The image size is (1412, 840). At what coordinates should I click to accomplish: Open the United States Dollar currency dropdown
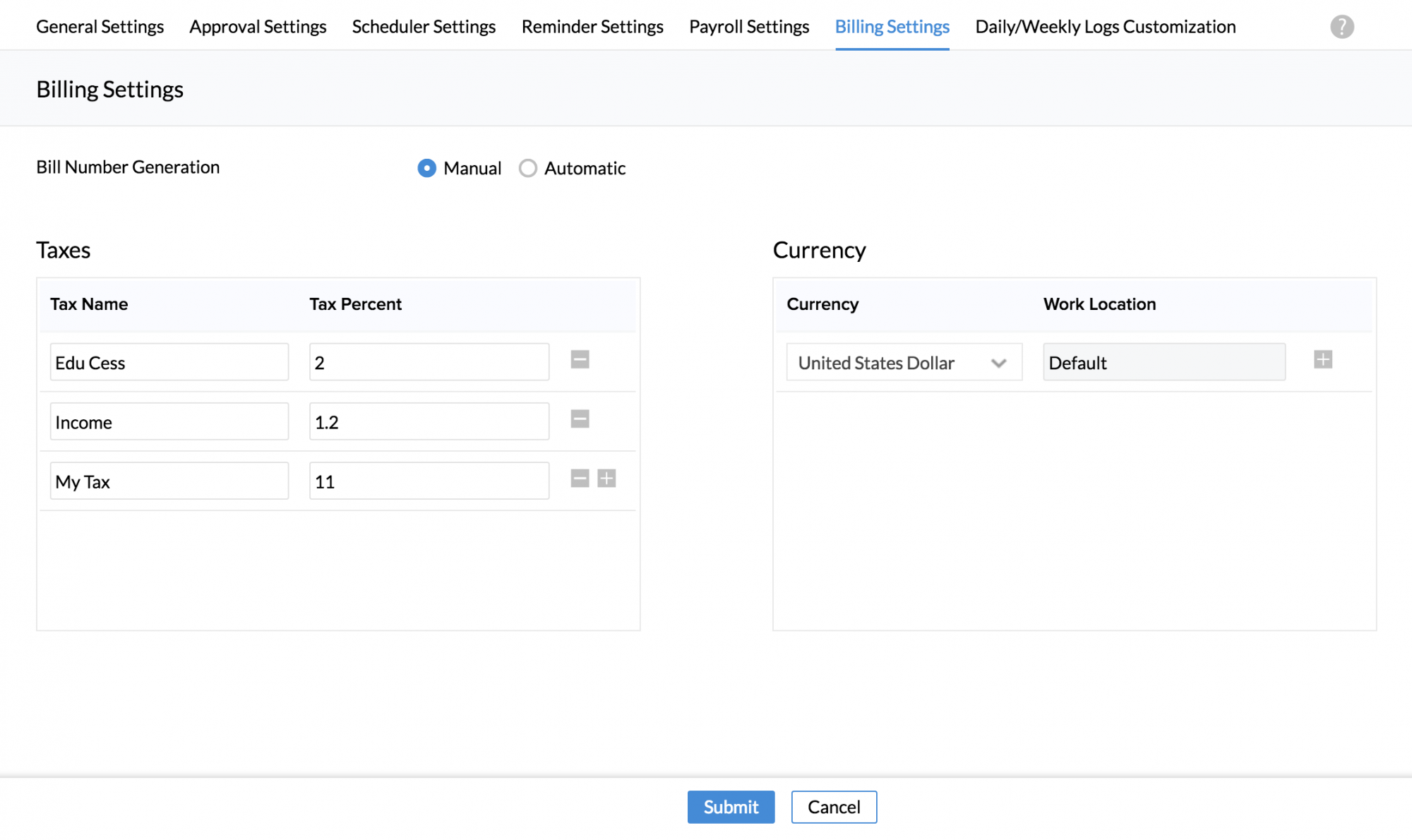pos(904,362)
